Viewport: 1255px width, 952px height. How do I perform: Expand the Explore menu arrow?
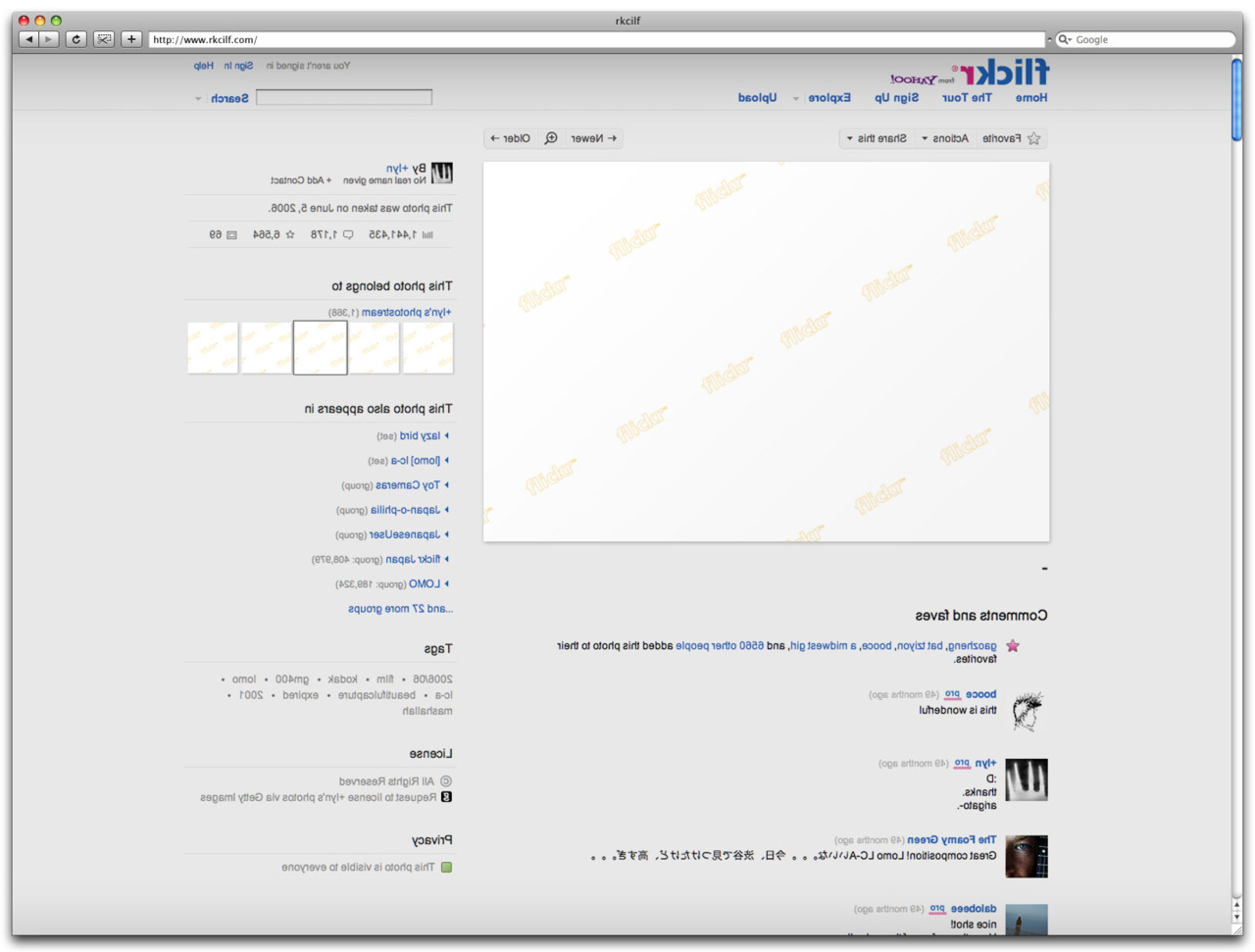(795, 98)
